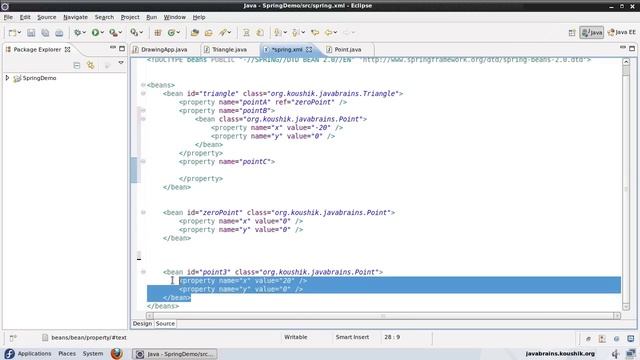This screenshot has height=360, width=640.
Task: Click the Save All toolbar icon
Action: [45, 33]
